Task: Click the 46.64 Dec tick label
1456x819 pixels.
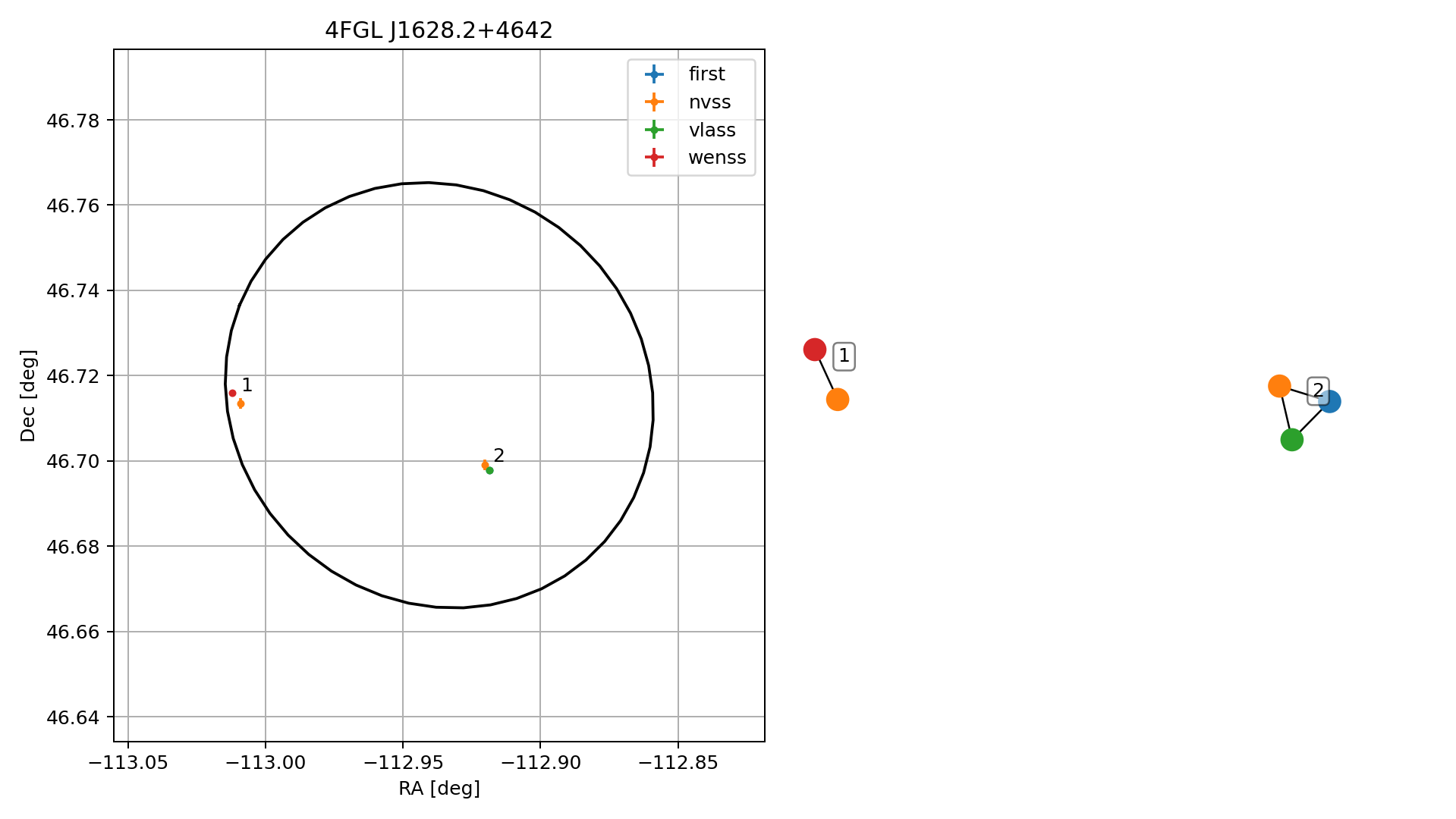Action: tap(73, 717)
